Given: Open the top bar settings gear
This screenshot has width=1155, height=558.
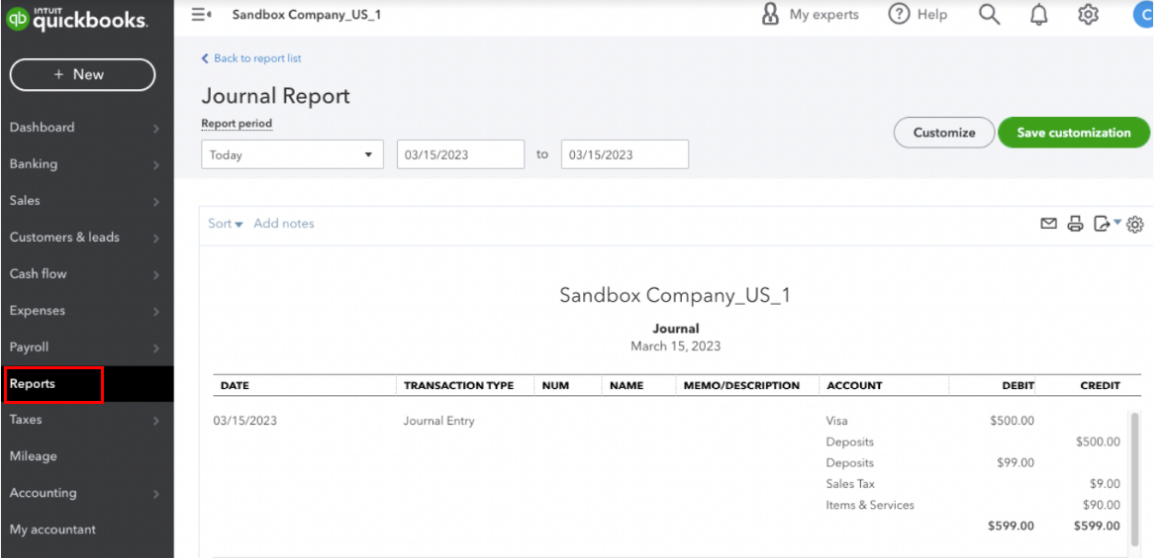Looking at the screenshot, I should click(1089, 15).
